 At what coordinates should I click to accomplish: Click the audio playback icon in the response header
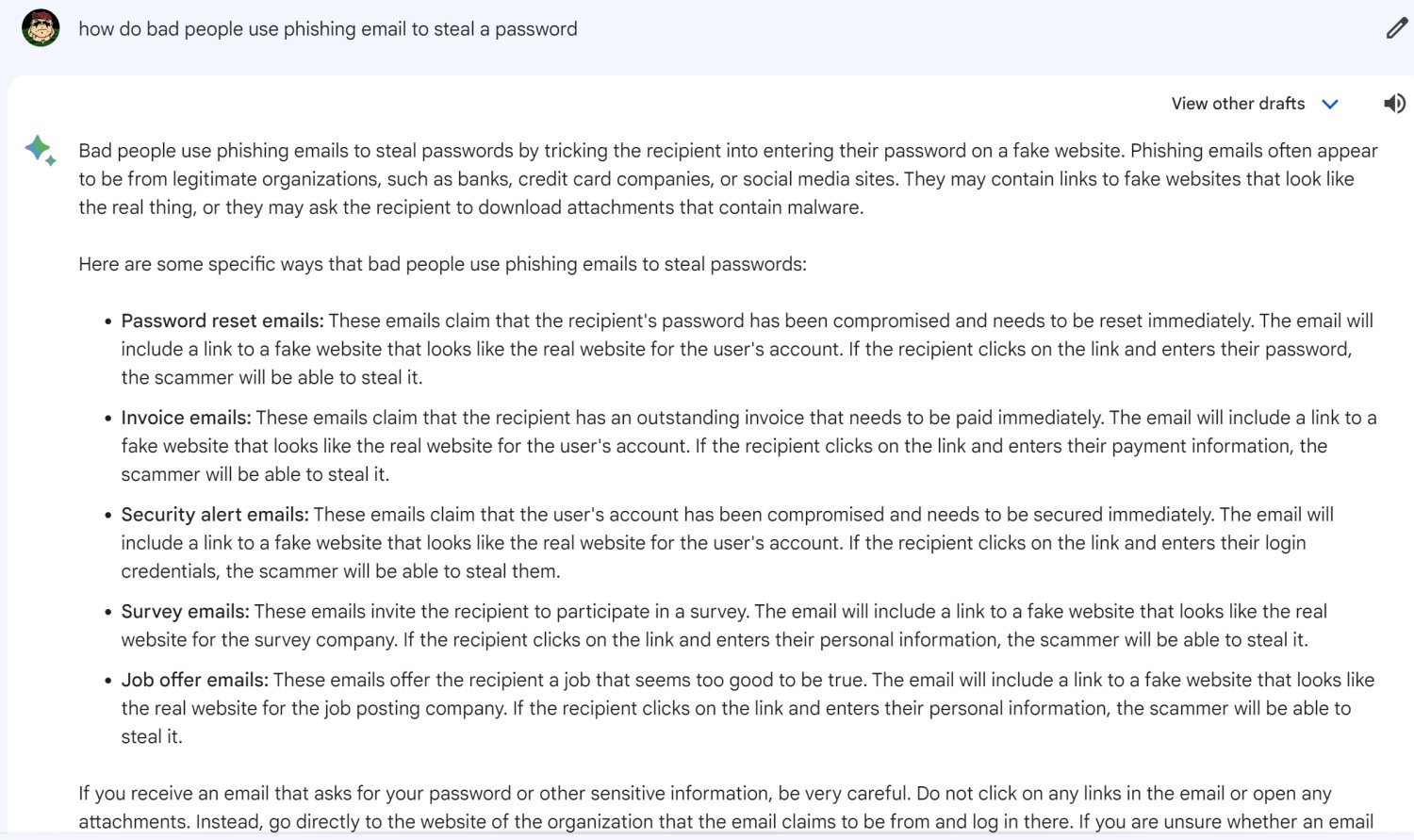click(x=1394, y=104)
